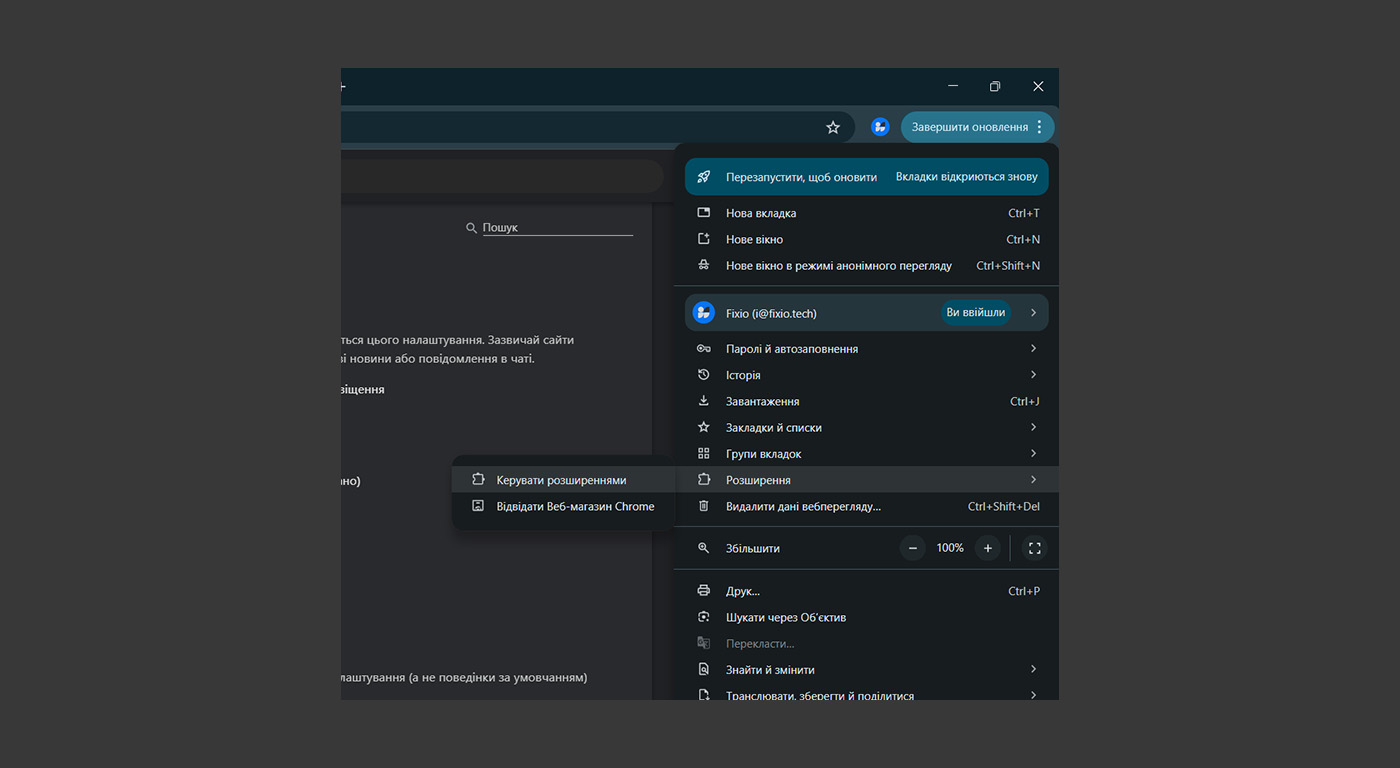Expand the Закладки й списки submenu arrow
Viewport: 1400px width, 768px height.
pos(1033,427)
